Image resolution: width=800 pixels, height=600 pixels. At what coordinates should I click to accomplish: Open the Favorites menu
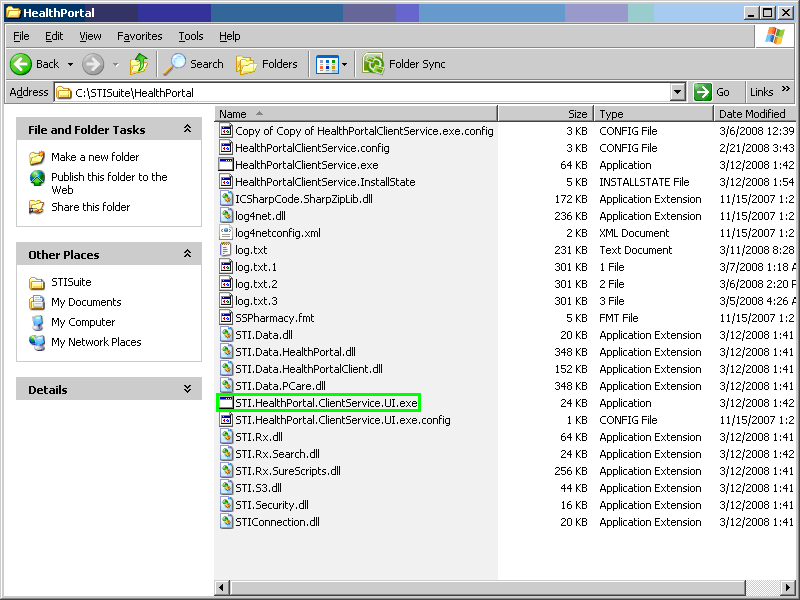[140, 36]
